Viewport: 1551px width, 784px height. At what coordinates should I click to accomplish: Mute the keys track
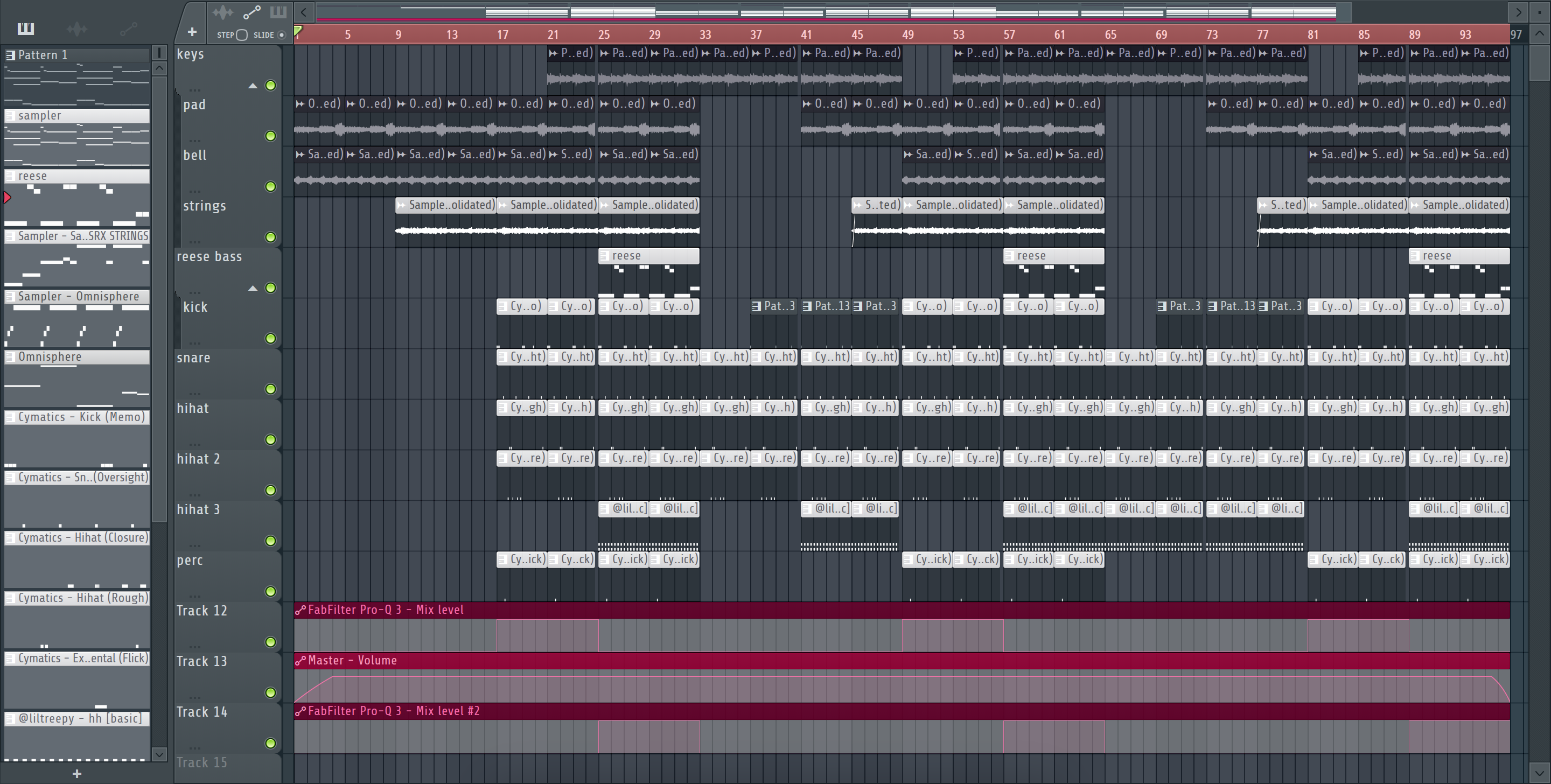click(271, 86)
